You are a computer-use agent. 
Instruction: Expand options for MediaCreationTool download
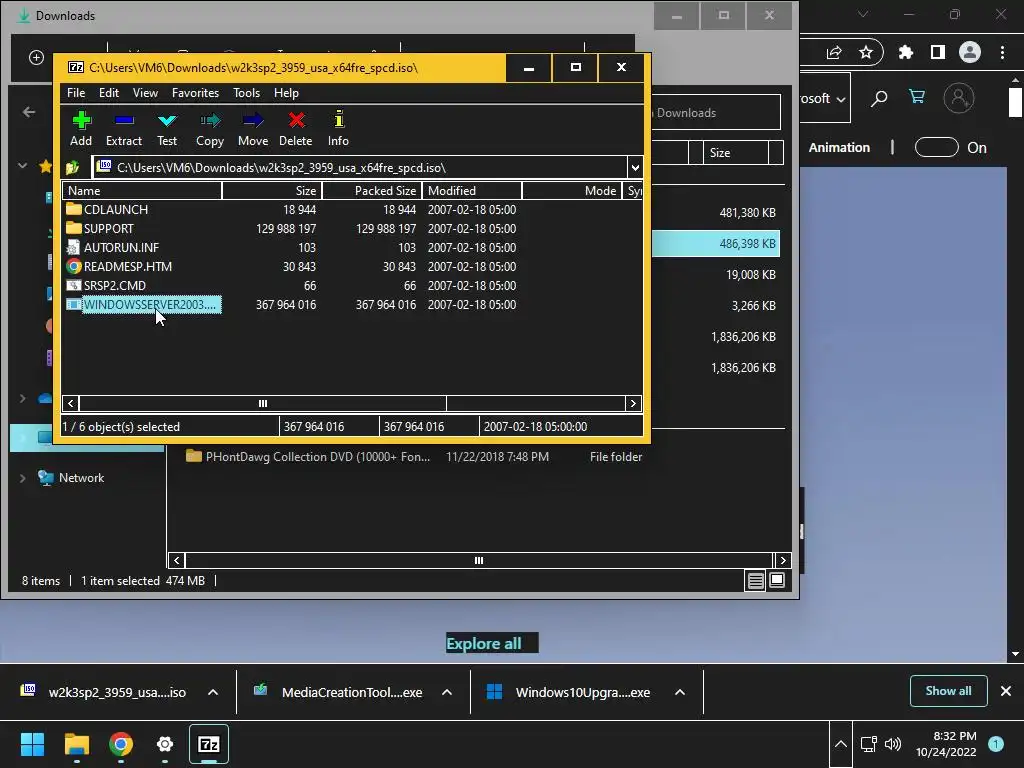[x=447, y=692]
